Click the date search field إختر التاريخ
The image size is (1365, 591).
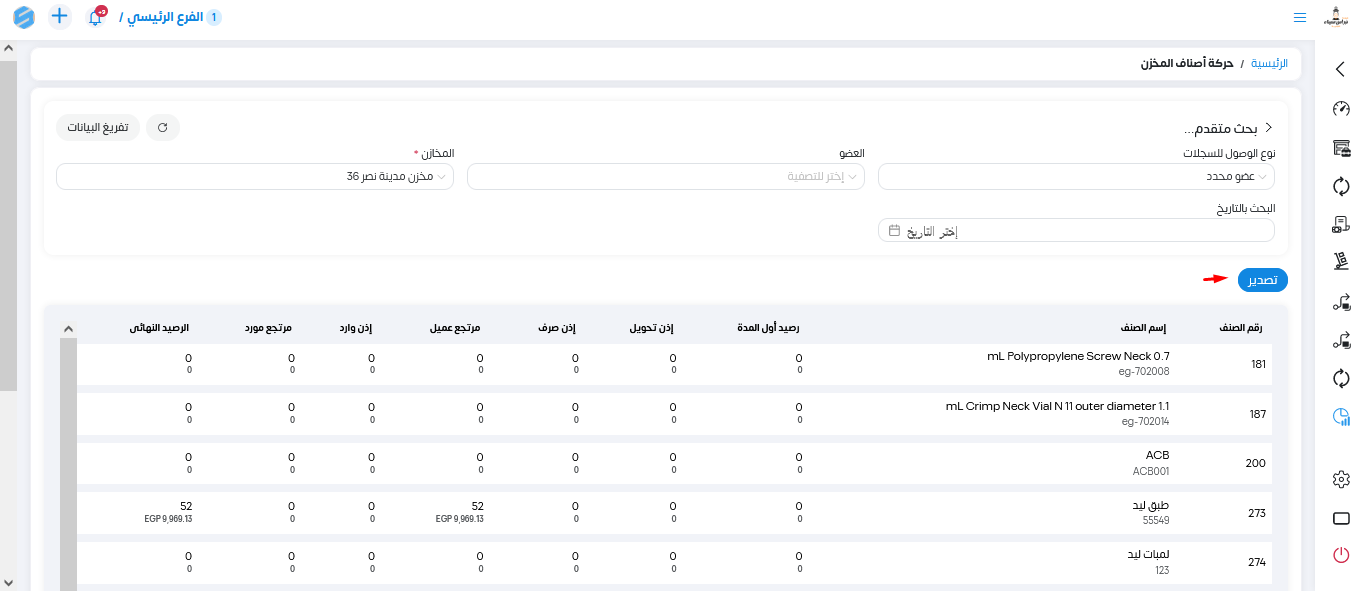(x=1076, y=231)
